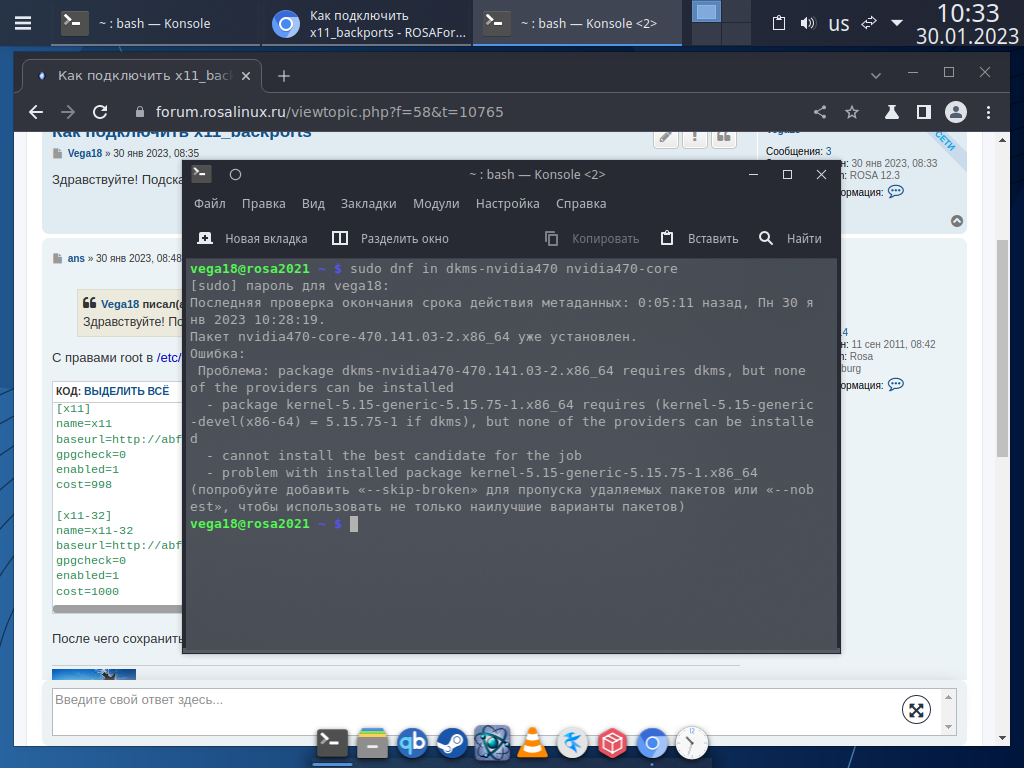Open volume control in system tray
Image resolution: width=1024 pixels, height=768 pixels.
(808, 24)
